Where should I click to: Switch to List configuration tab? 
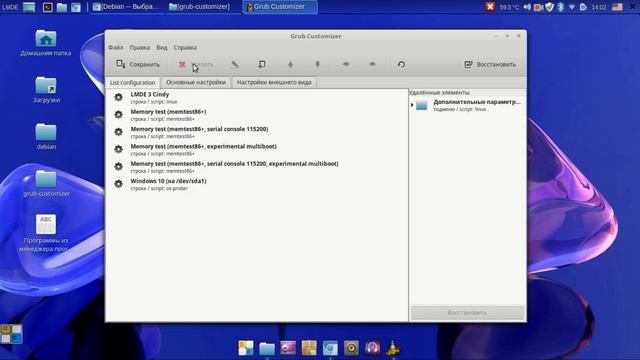(x=133, y=82)
